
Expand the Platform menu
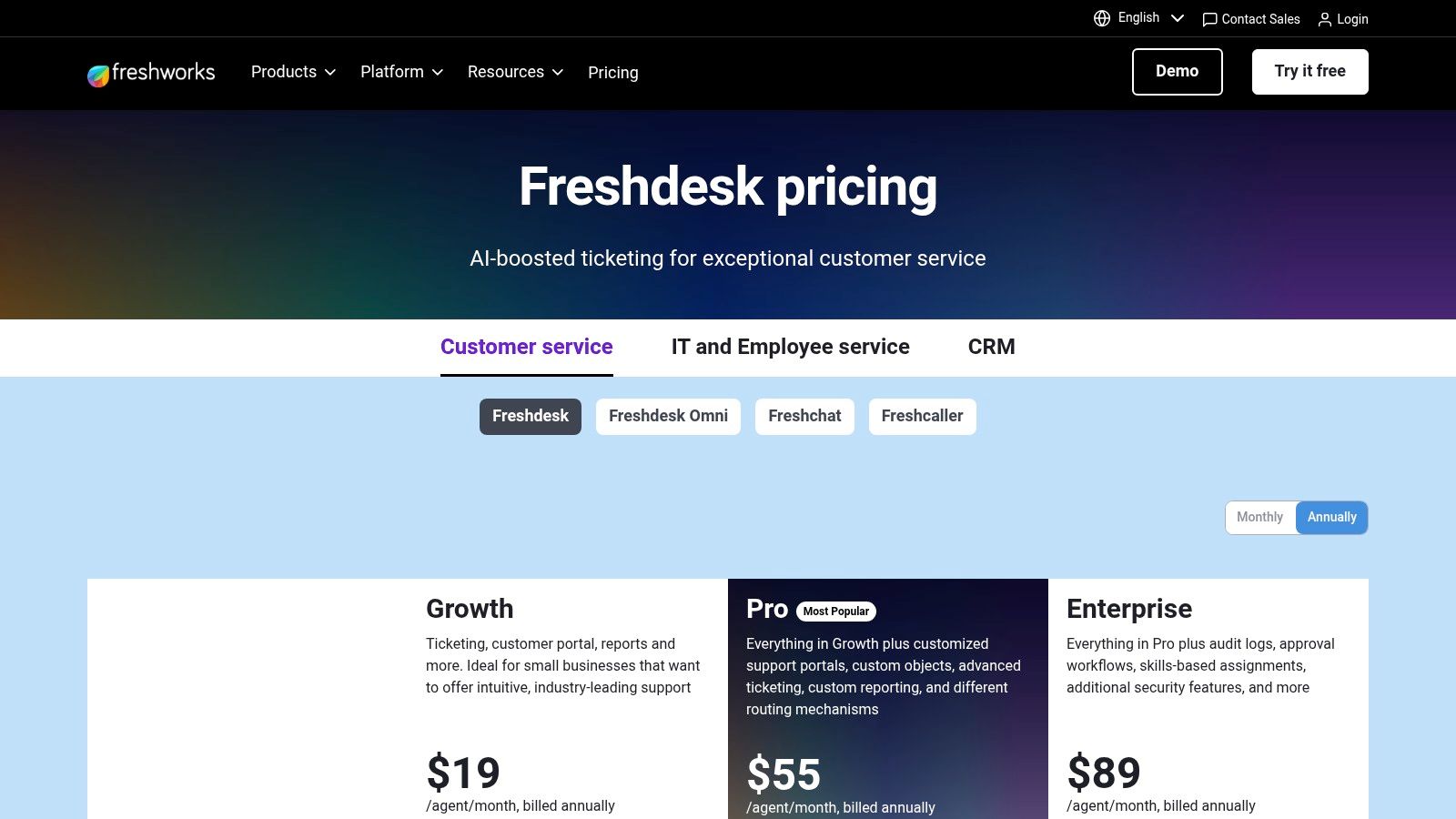(x=400, y=72)
